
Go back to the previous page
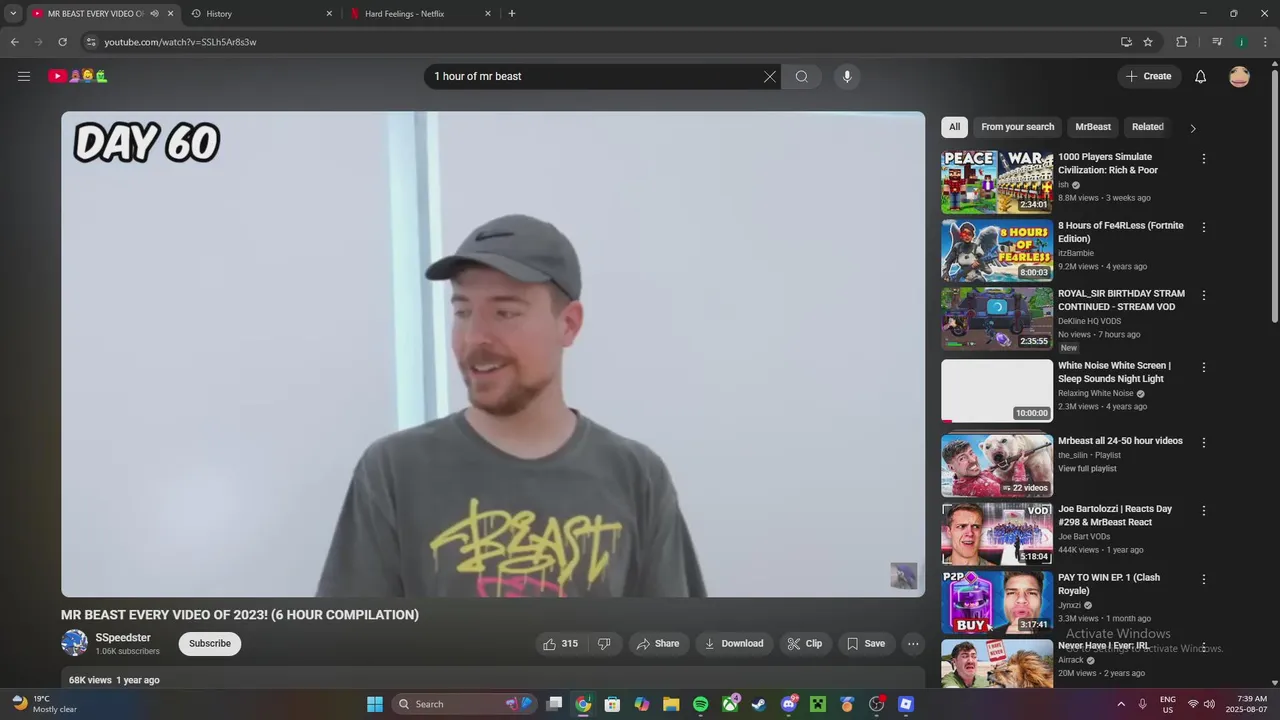point(14,42)
